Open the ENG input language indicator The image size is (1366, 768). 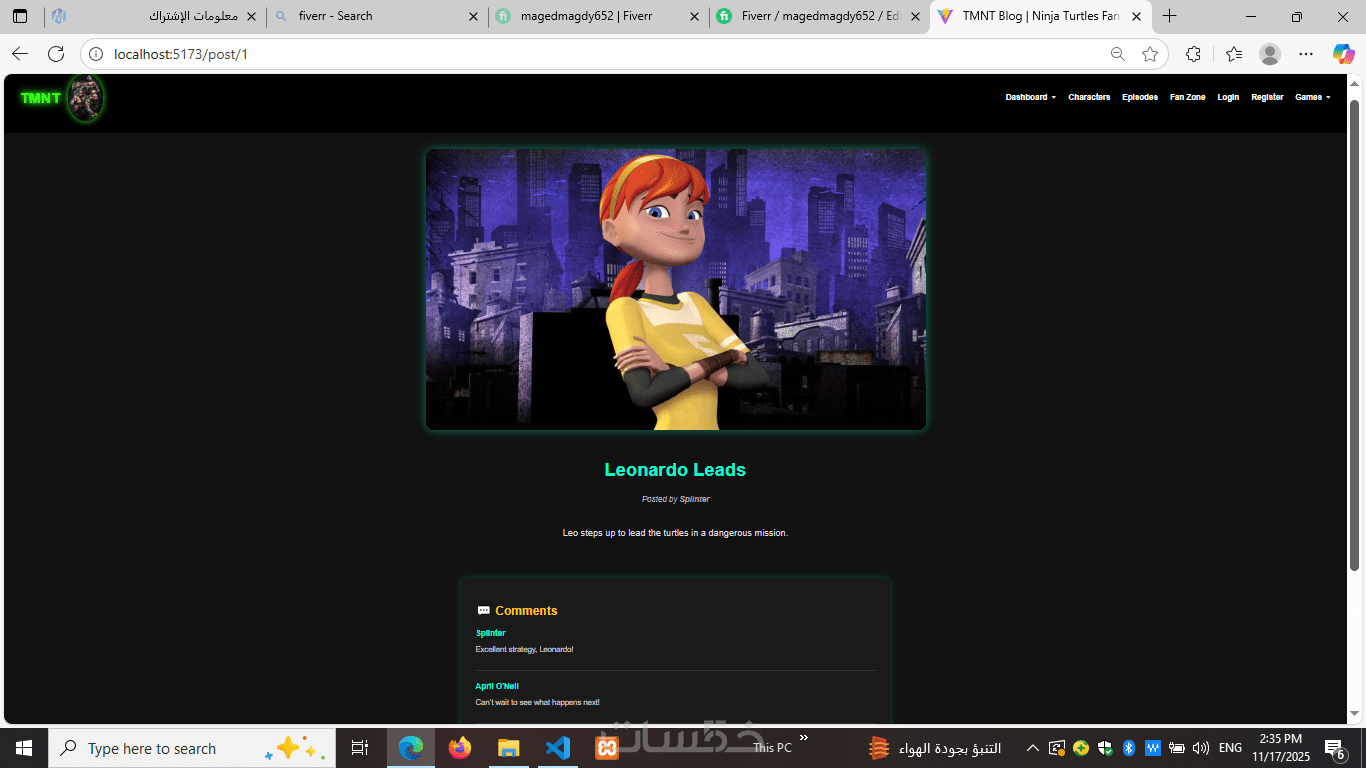(x=1231, y=748)
